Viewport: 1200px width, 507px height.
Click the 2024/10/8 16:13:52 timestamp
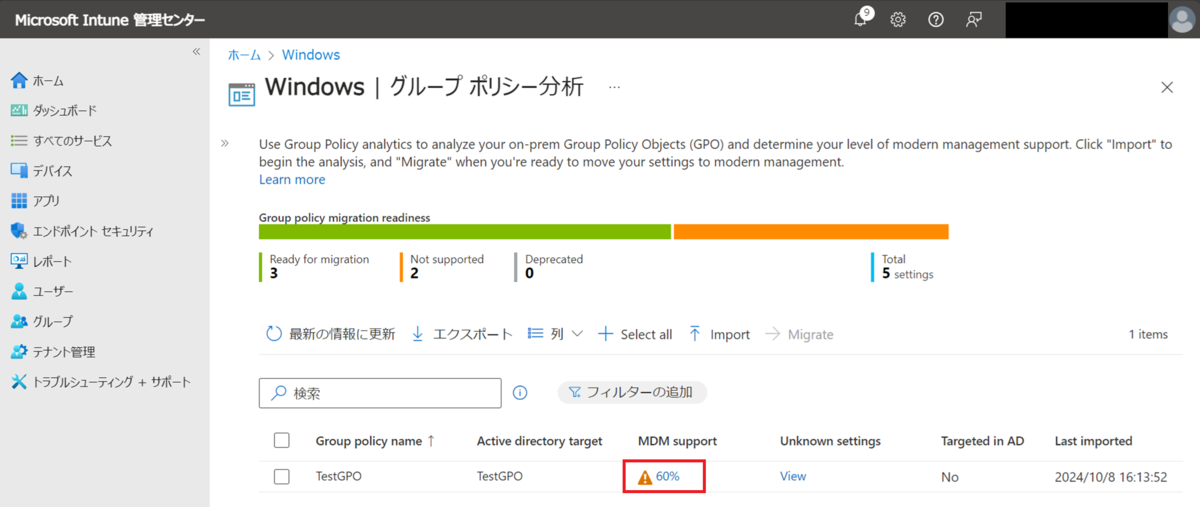click(x=1111, y=477)
